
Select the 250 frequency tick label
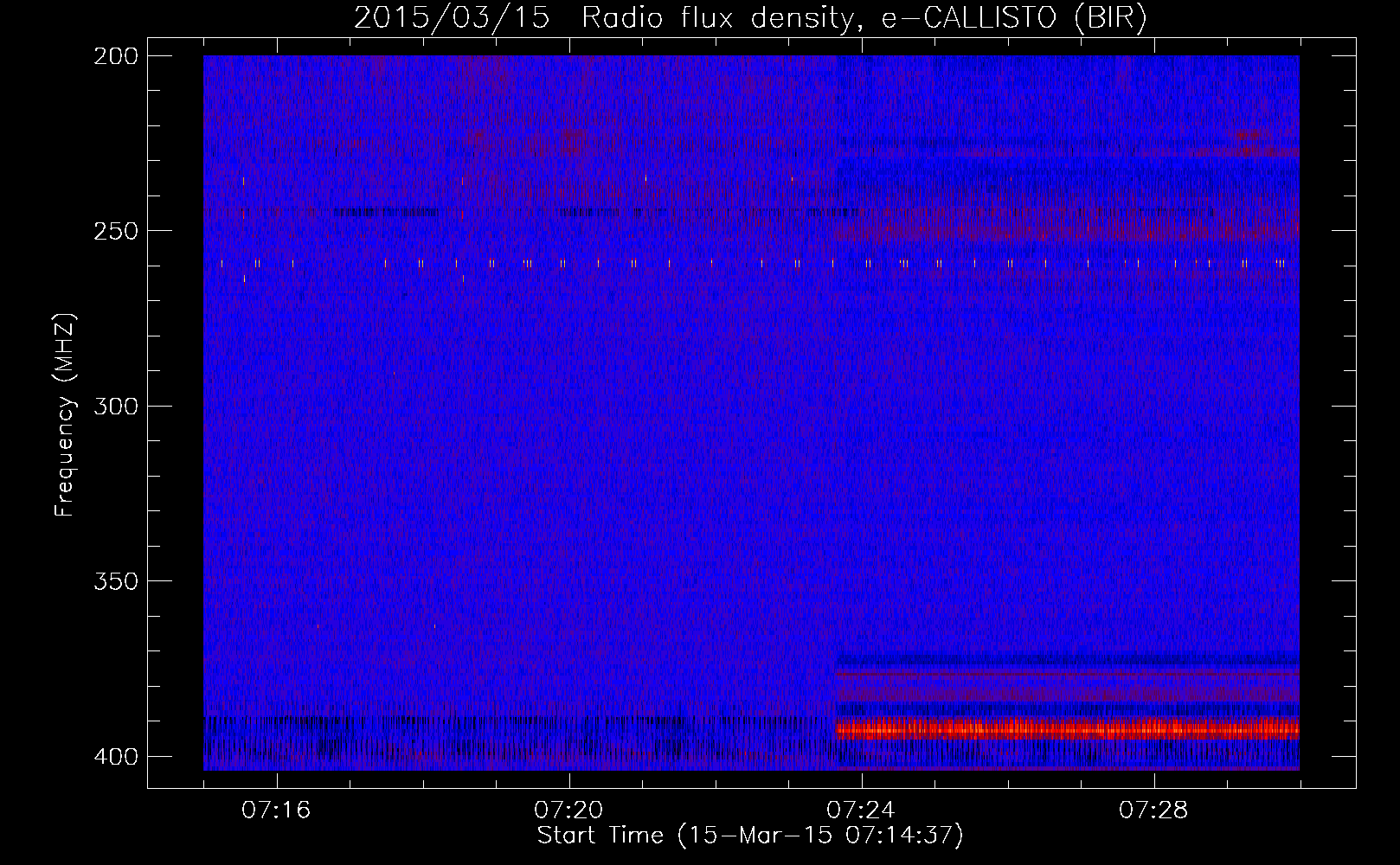click(x=115, y=231)
